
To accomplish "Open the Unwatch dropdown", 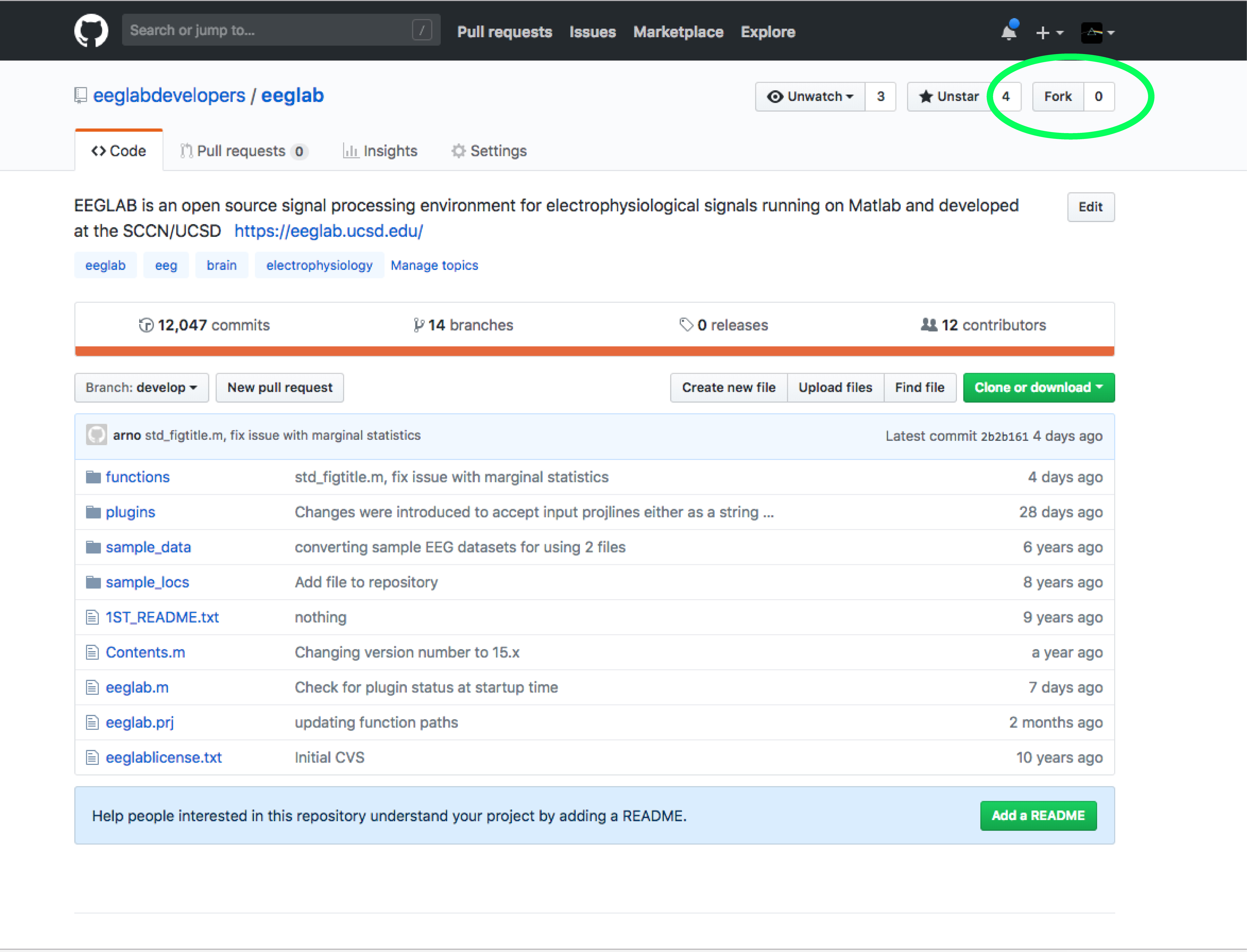I will (x=810, y=96).
